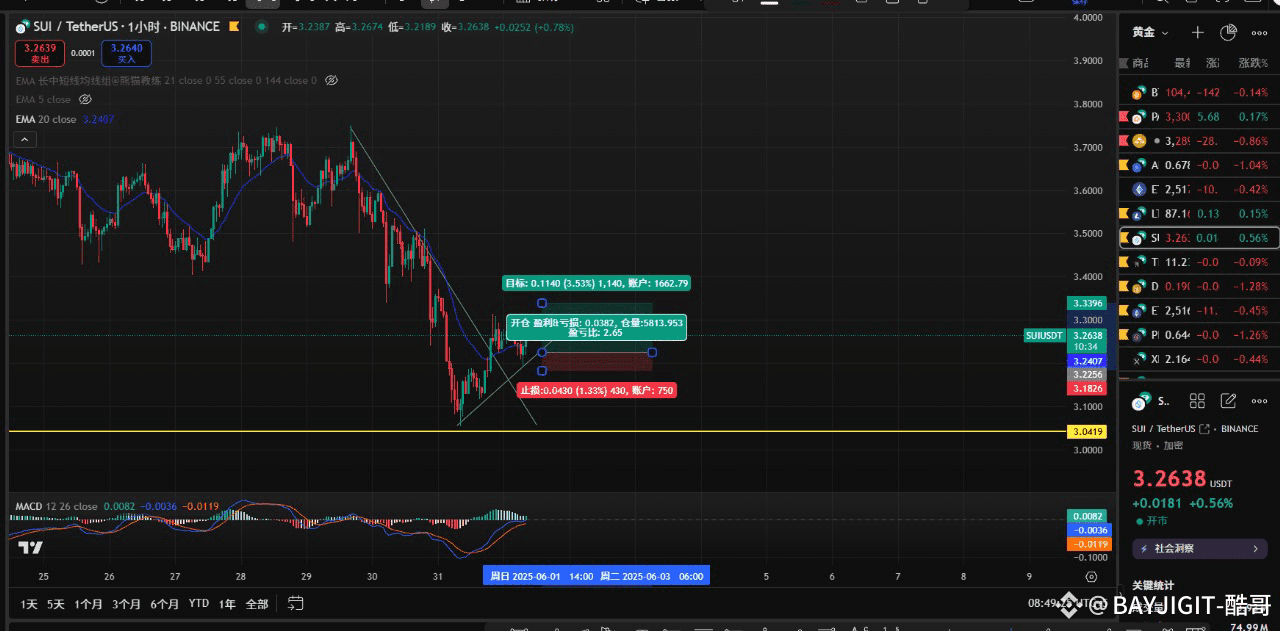Collapse the chart legend with the small arrow

point(24,139)
